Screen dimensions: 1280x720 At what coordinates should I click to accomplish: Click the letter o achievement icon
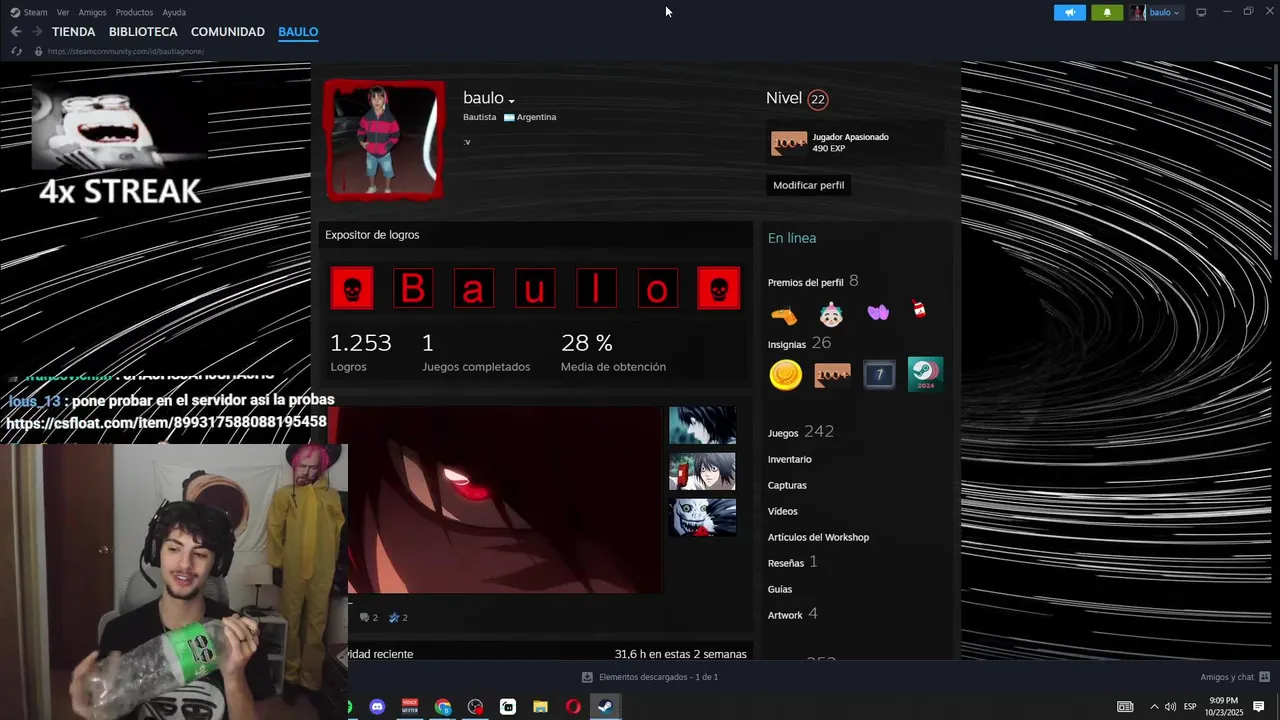point(657,288)
